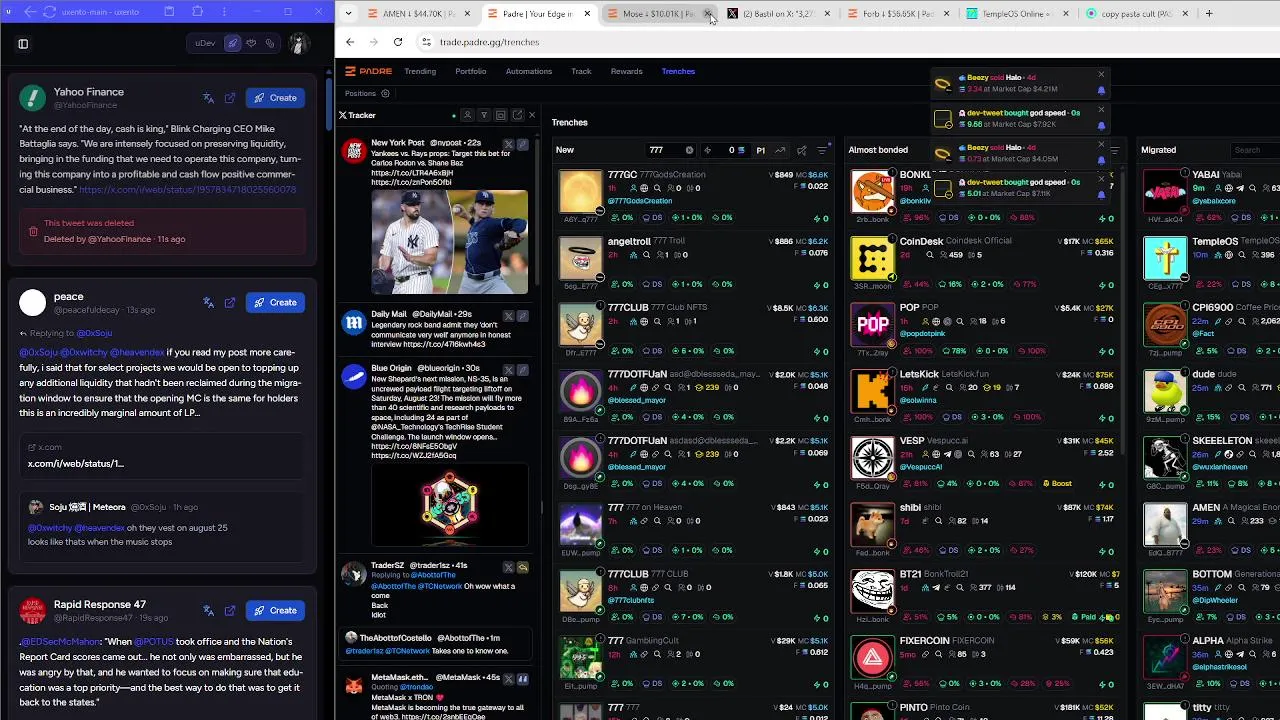Open TempleOS token thumbnail in Migrated
The image size is (1280, 720).
1165,258
